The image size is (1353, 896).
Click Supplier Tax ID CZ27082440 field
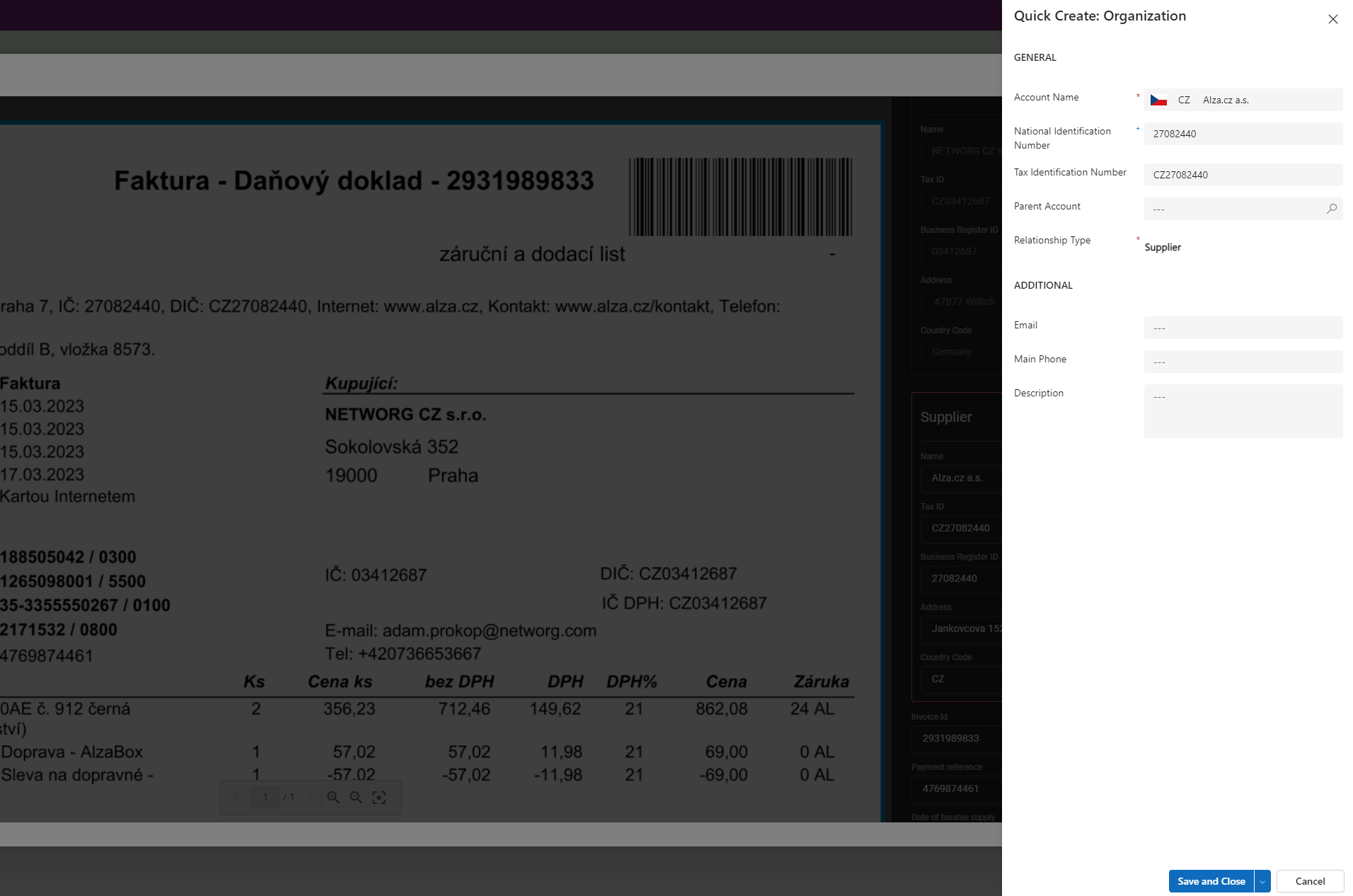(x=961, y=529)
